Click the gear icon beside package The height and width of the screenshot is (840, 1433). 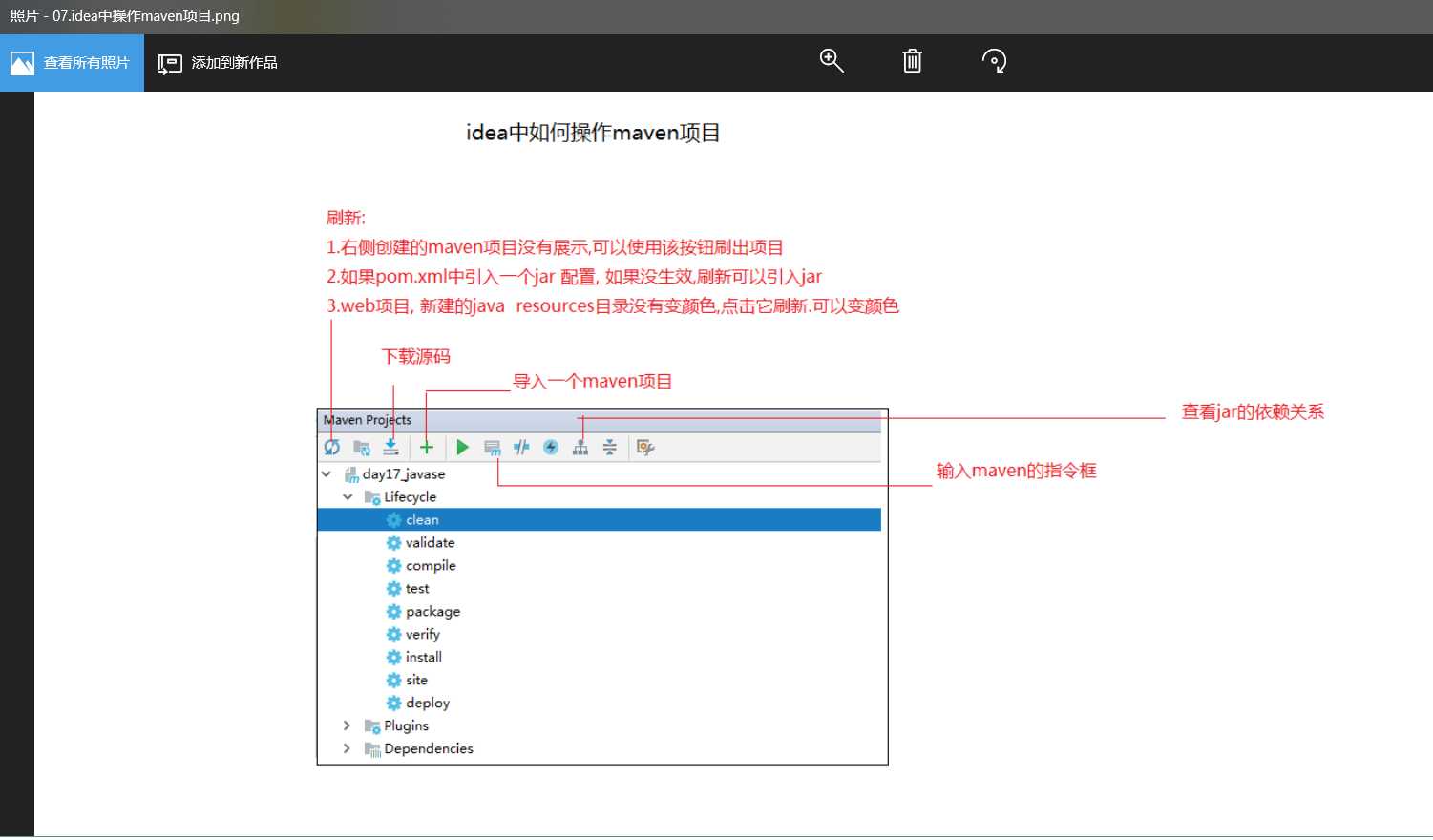point(393,611)
